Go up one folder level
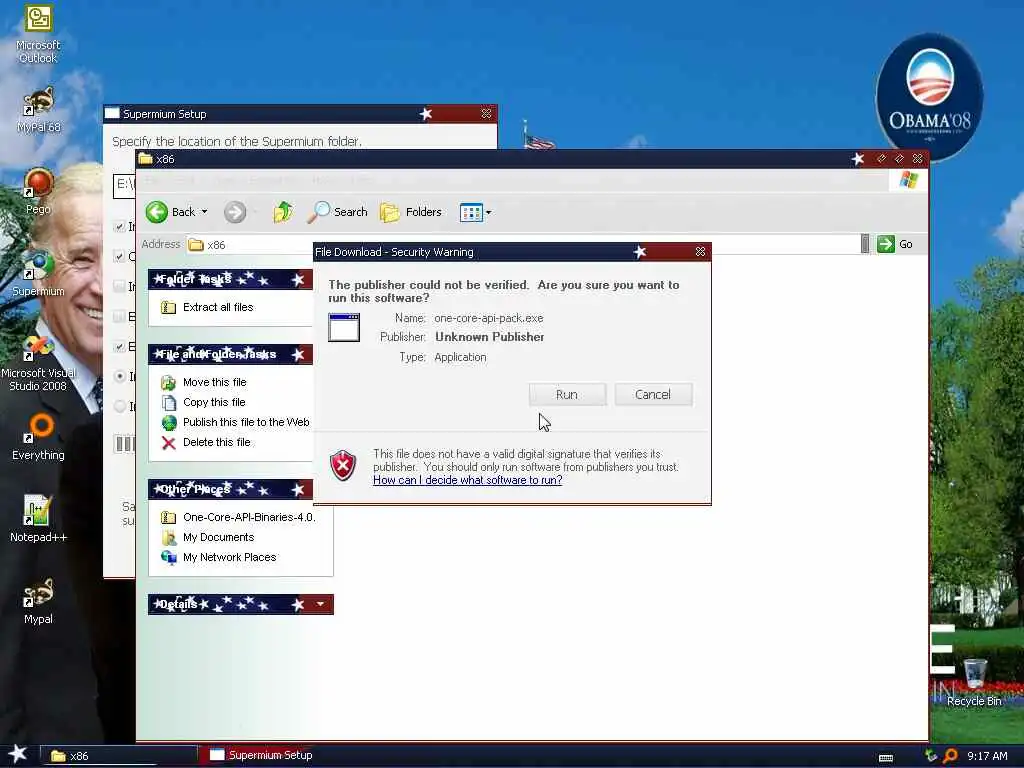1024x768 pixels. tap(283, 212)
